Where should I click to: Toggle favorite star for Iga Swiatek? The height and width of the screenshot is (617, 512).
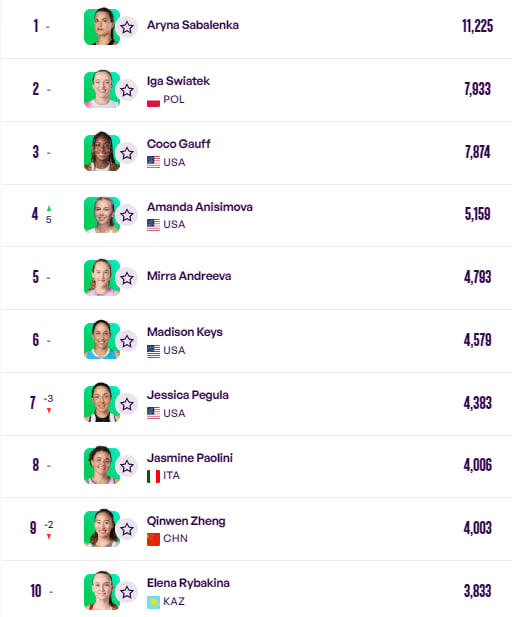click(x=127, y=91)
